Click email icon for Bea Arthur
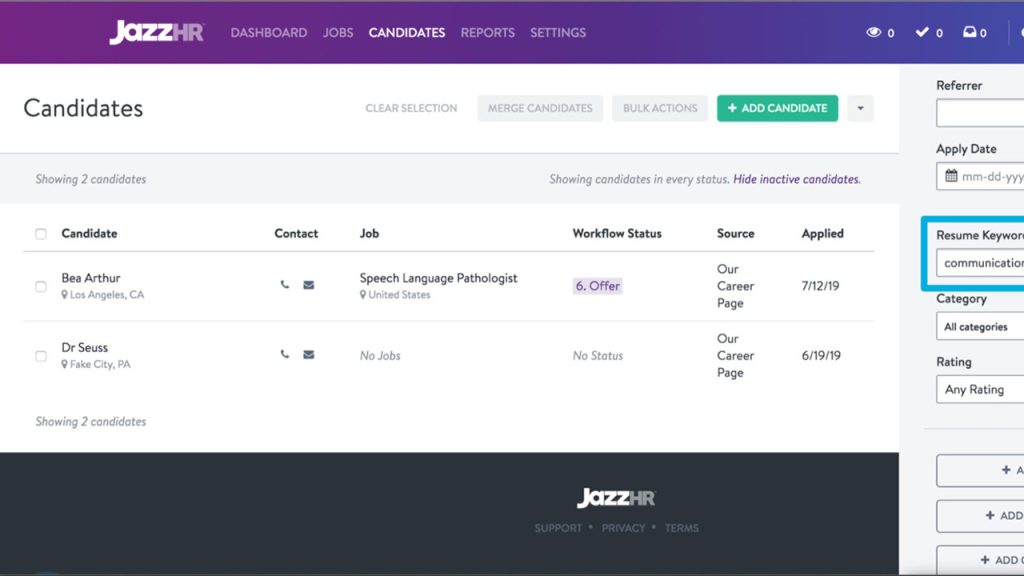Viewport: 1024px width, 576px height. [x=308, y=285]
